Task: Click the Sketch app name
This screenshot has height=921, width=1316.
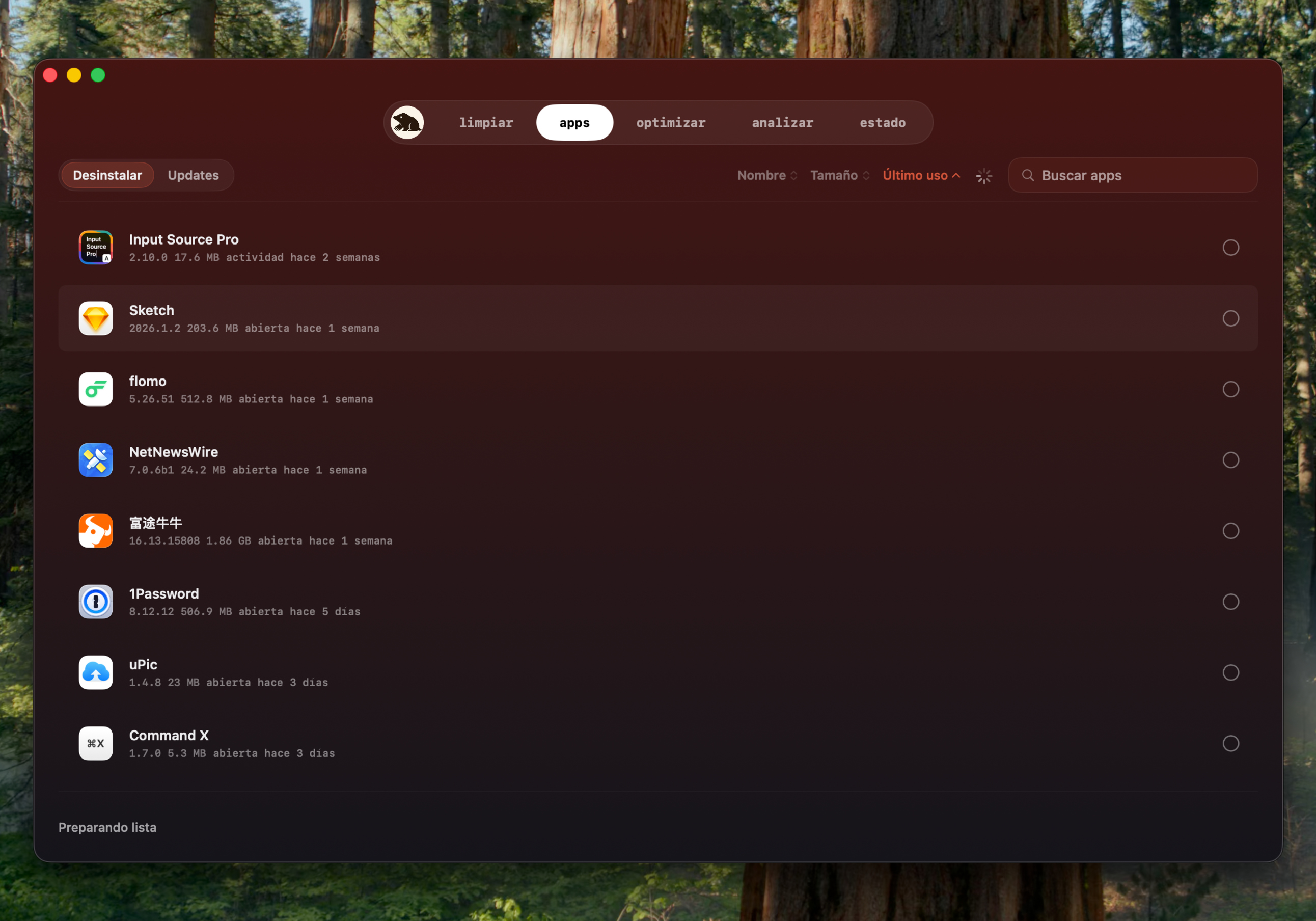Action: [x=151, y=310]
